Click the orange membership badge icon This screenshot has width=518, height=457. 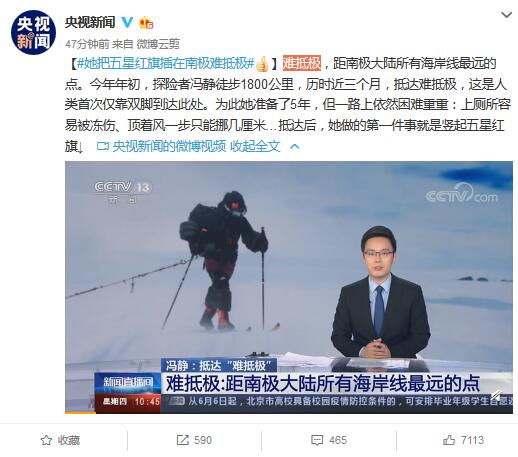click(x=146, y=23)
